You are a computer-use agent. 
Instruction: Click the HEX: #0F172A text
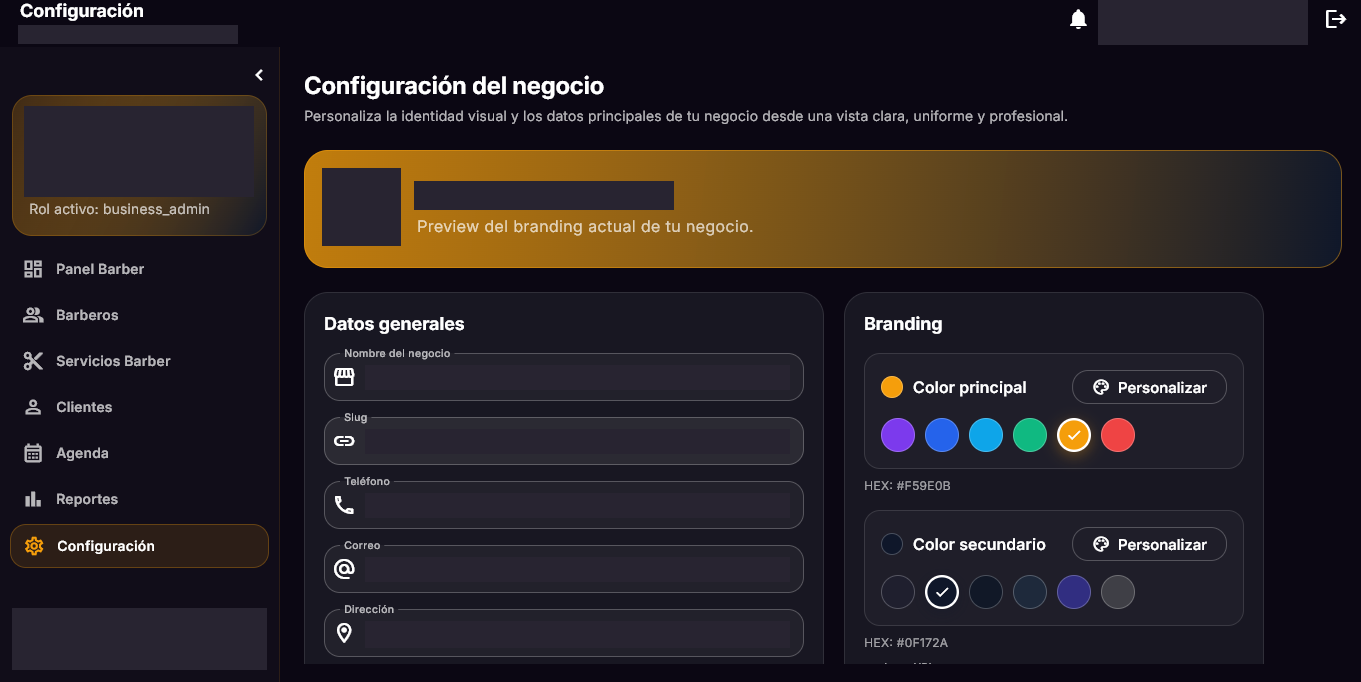point(906,643)
